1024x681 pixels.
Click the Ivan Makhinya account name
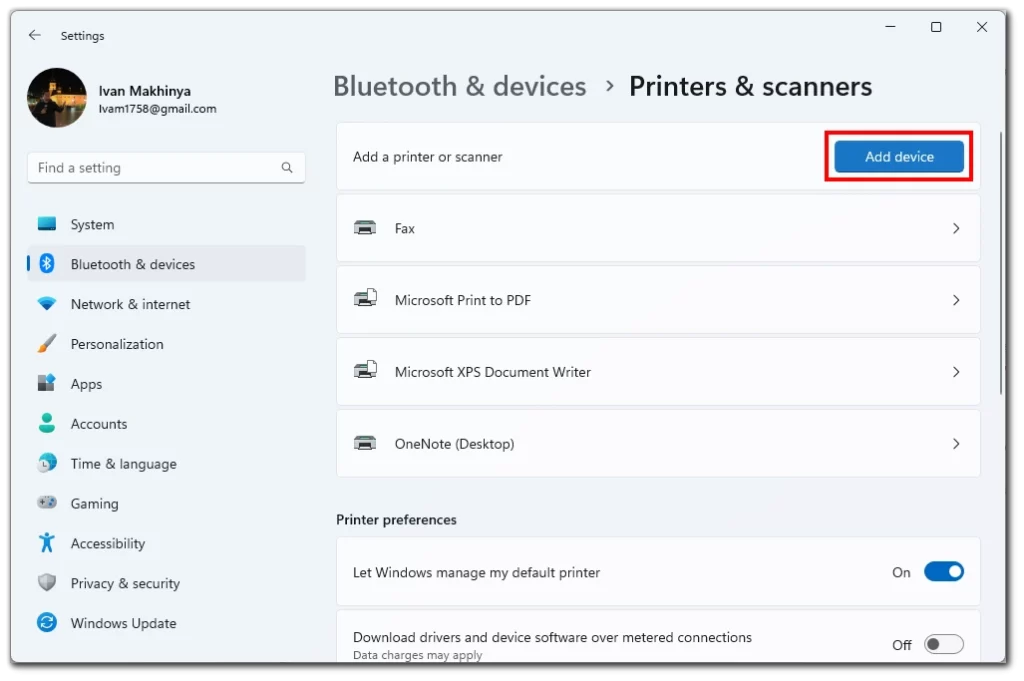[144, 91]
